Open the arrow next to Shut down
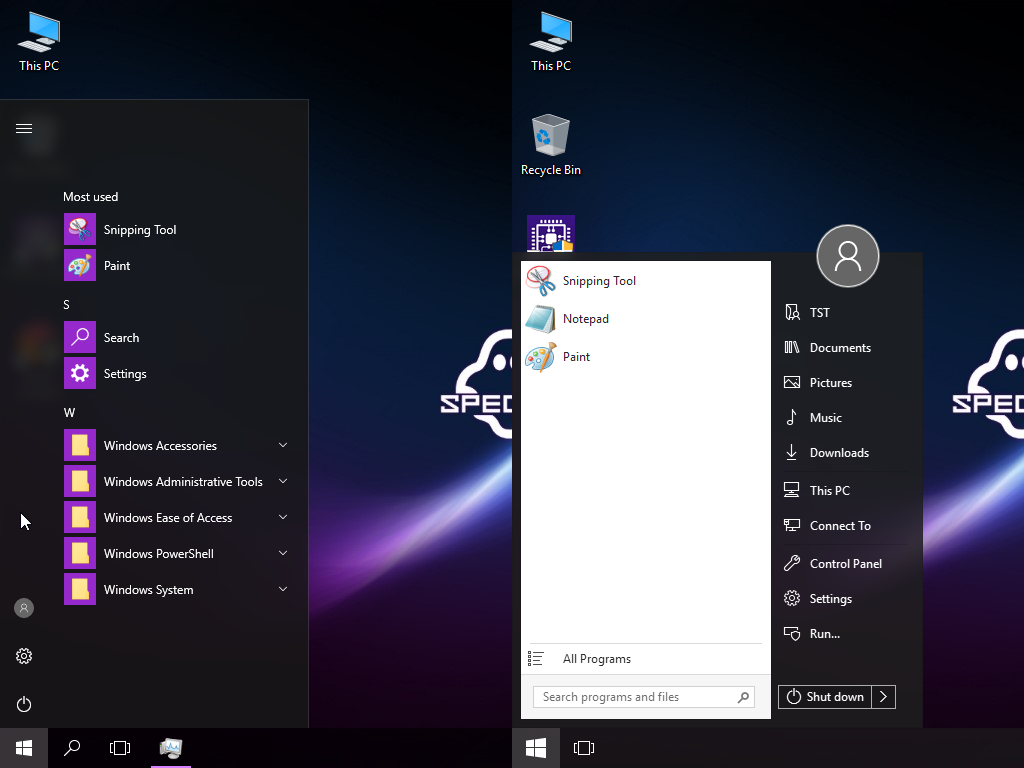This screenshot has width=1024, height=768. (884, 697)
